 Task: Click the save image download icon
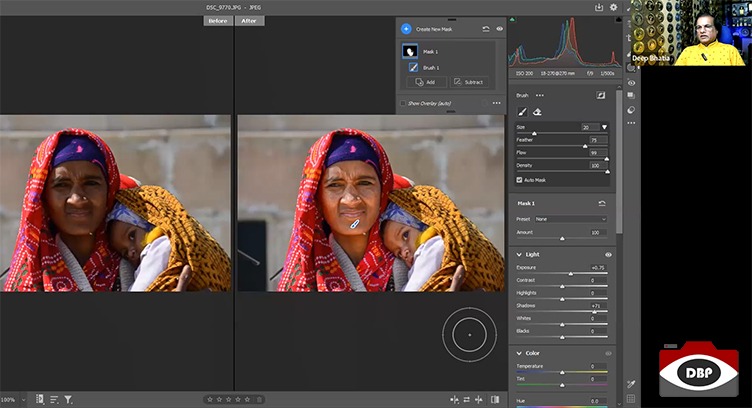(x=598, y=7)
